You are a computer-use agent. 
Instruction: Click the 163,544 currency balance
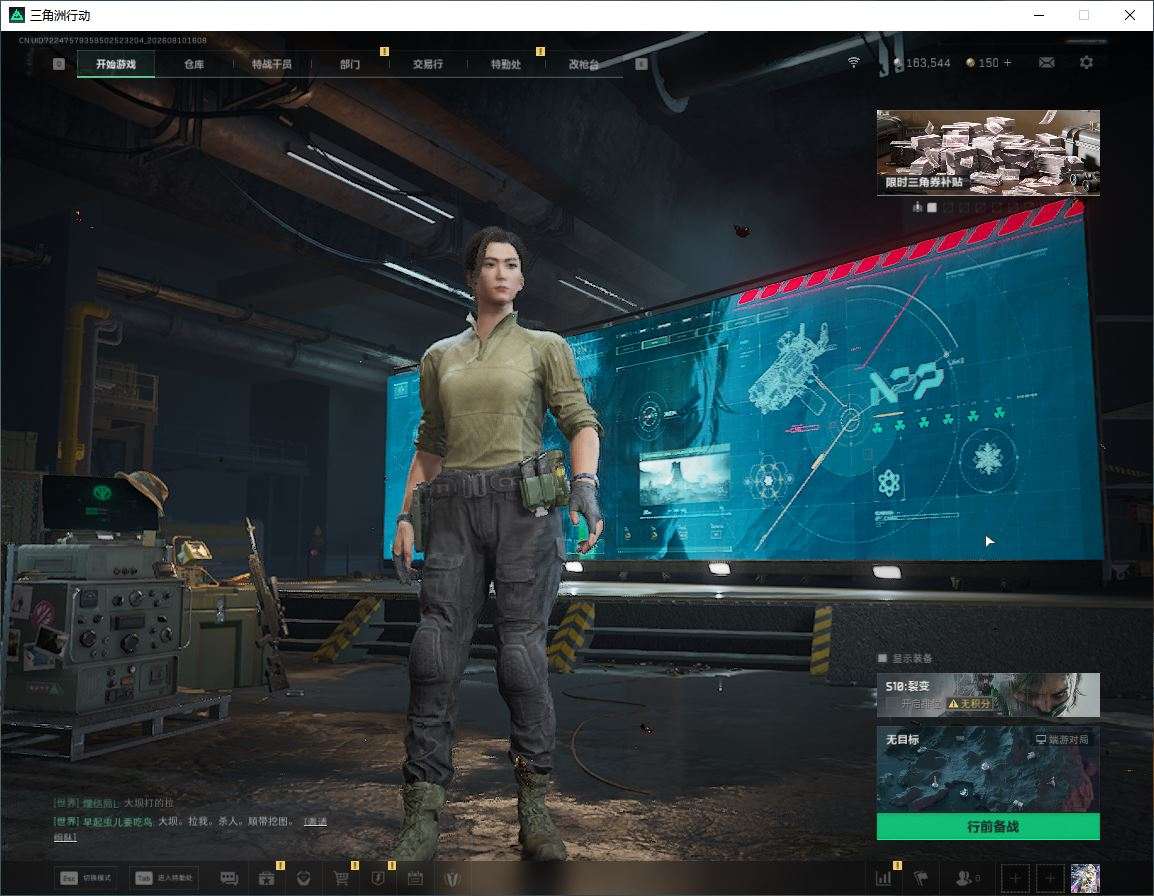click(922, 63)
